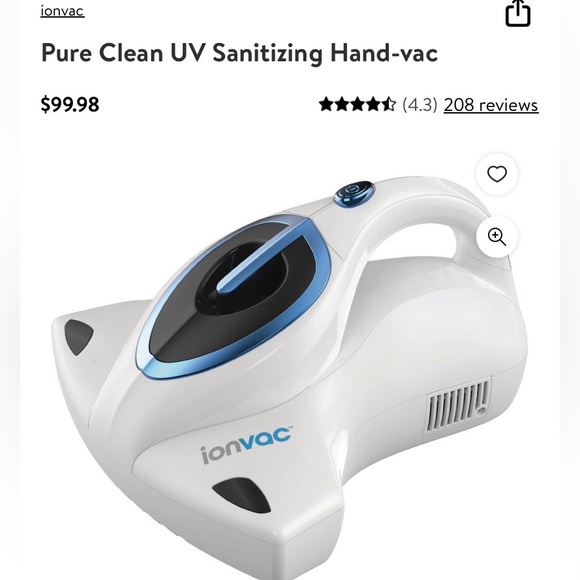Open the ionvac brand link

coord(63,11)
